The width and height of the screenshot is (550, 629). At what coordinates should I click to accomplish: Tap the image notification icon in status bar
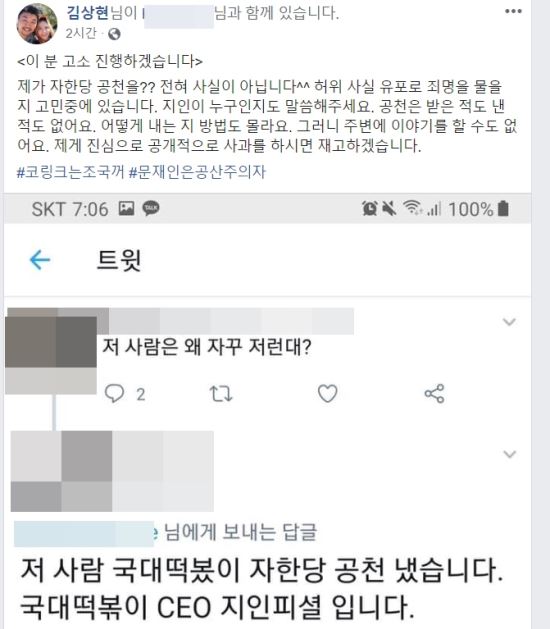126,209
